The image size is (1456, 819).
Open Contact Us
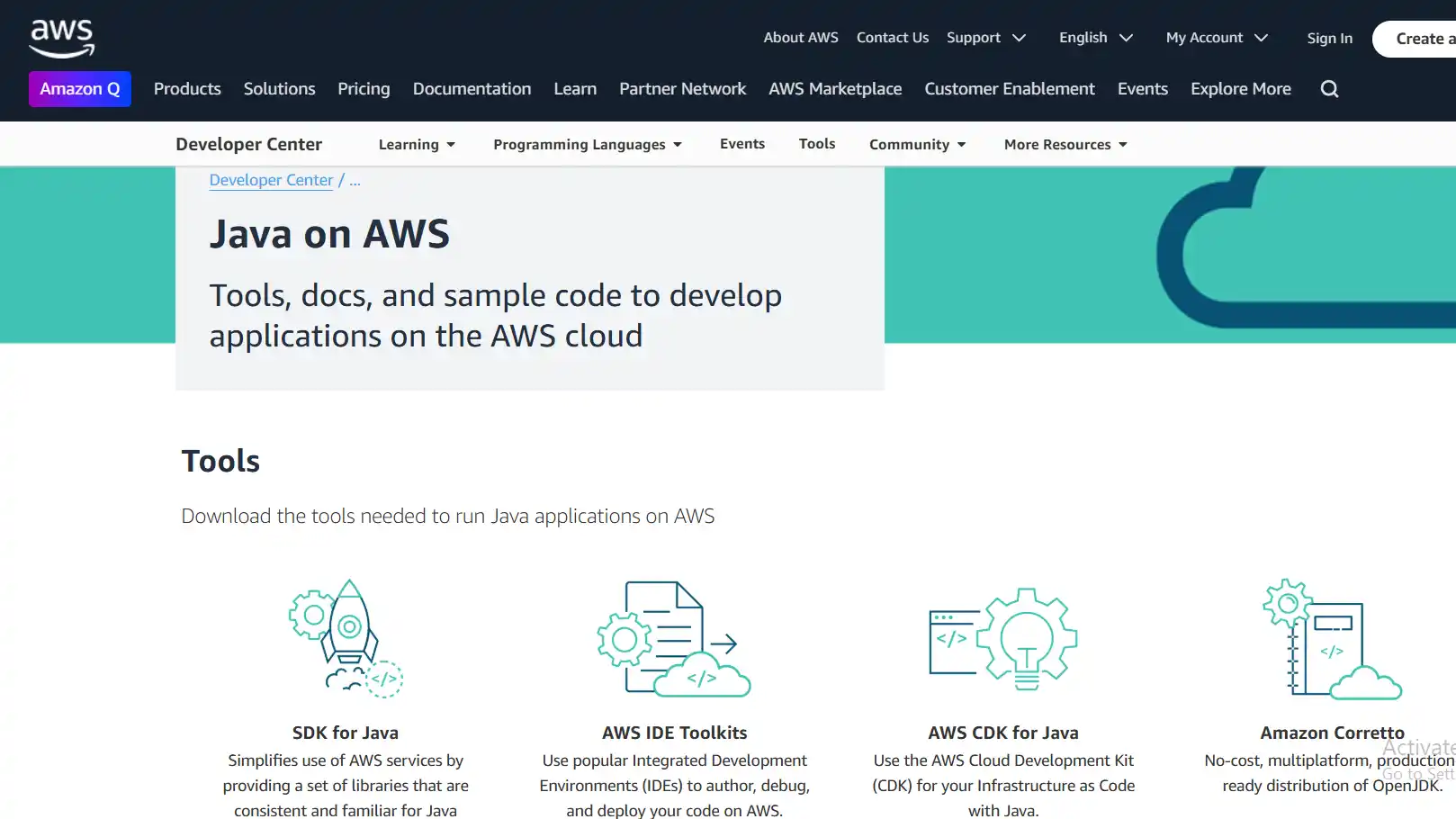click(892, 37)
